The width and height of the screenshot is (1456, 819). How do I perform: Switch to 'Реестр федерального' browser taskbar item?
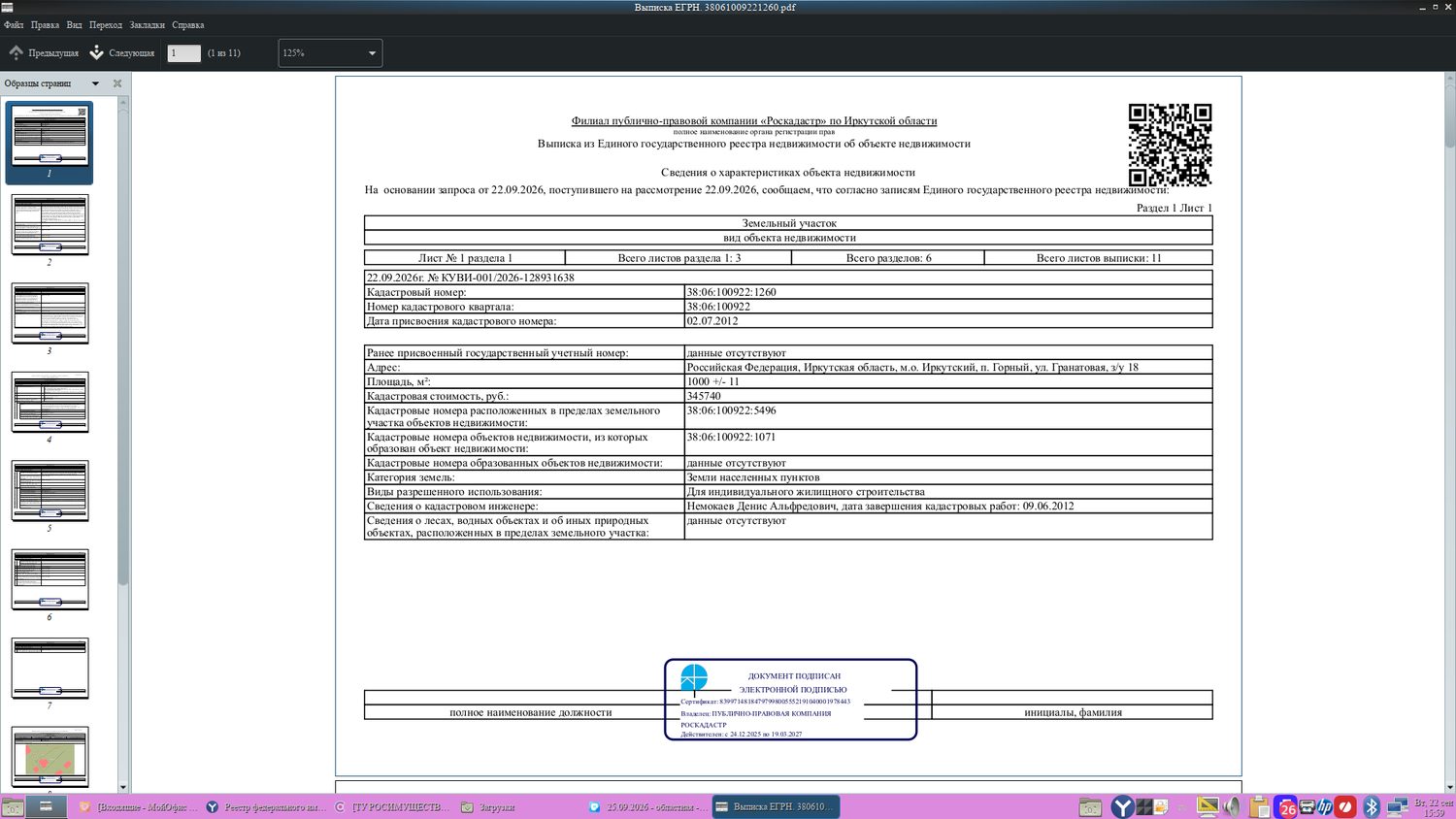[x=265, y=806]
